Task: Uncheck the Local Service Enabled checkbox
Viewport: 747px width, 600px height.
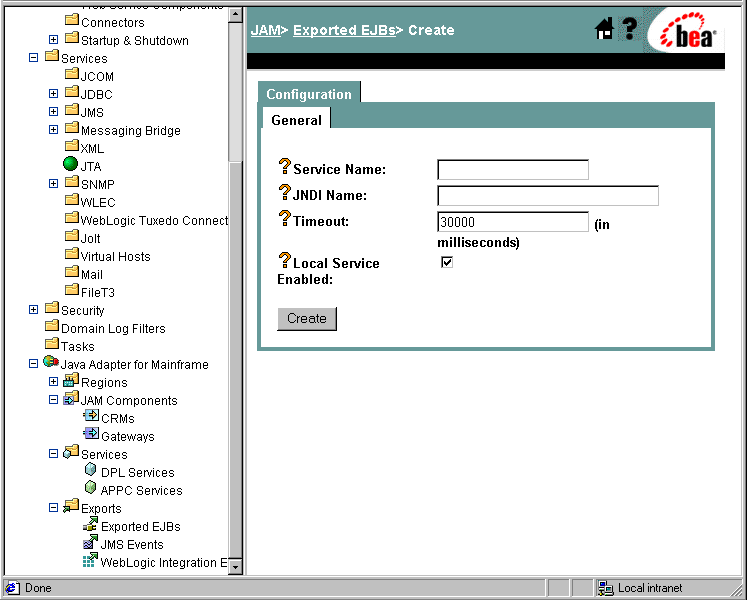Action: (x=447, y=262)
